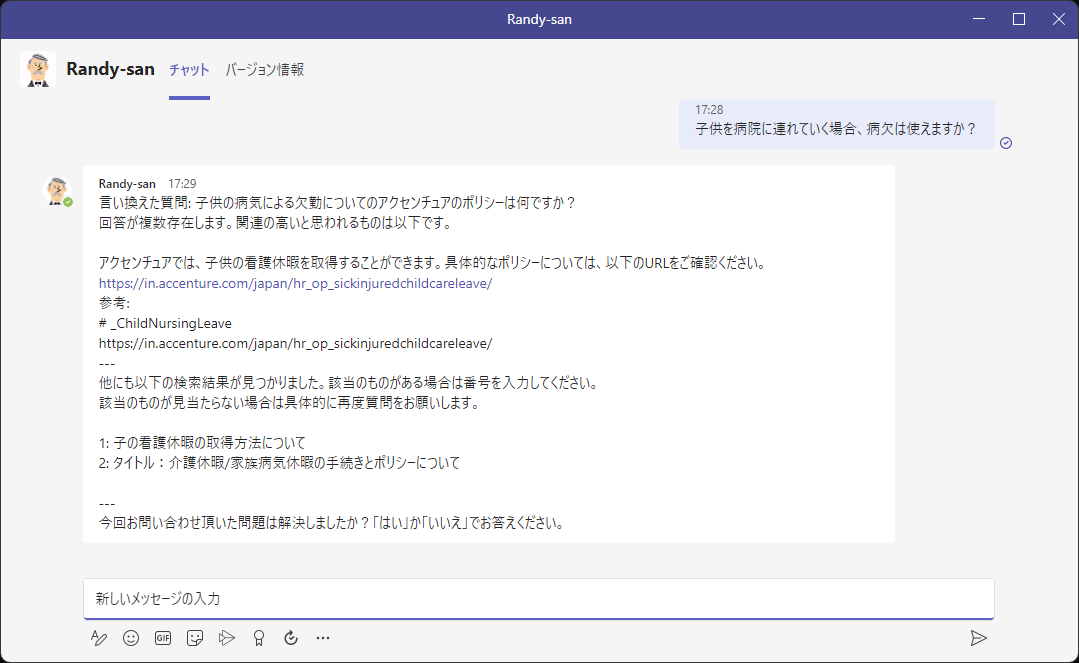Screen dimensions: 1079x663
Task: Send the message with the send arrow
Action: [979, 637]
